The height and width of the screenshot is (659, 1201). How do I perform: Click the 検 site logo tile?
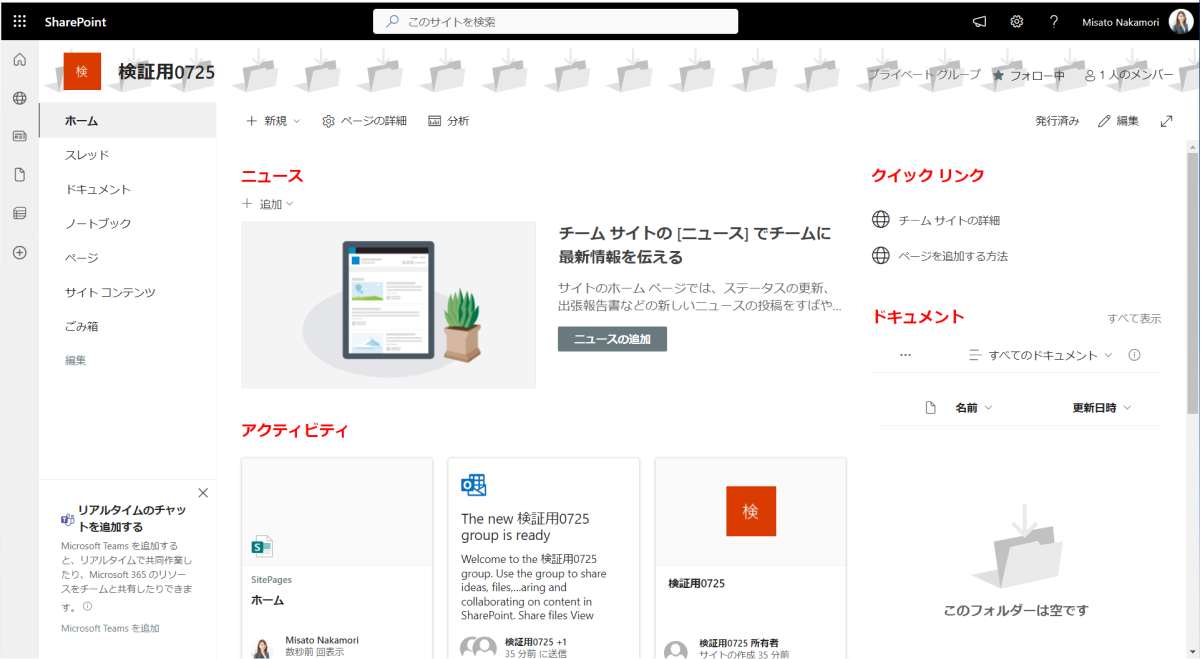point(82,71)
